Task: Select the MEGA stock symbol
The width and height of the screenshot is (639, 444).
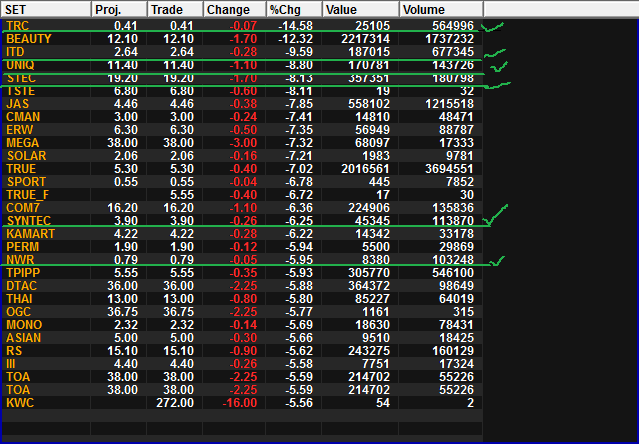Action: pos(22,143)
